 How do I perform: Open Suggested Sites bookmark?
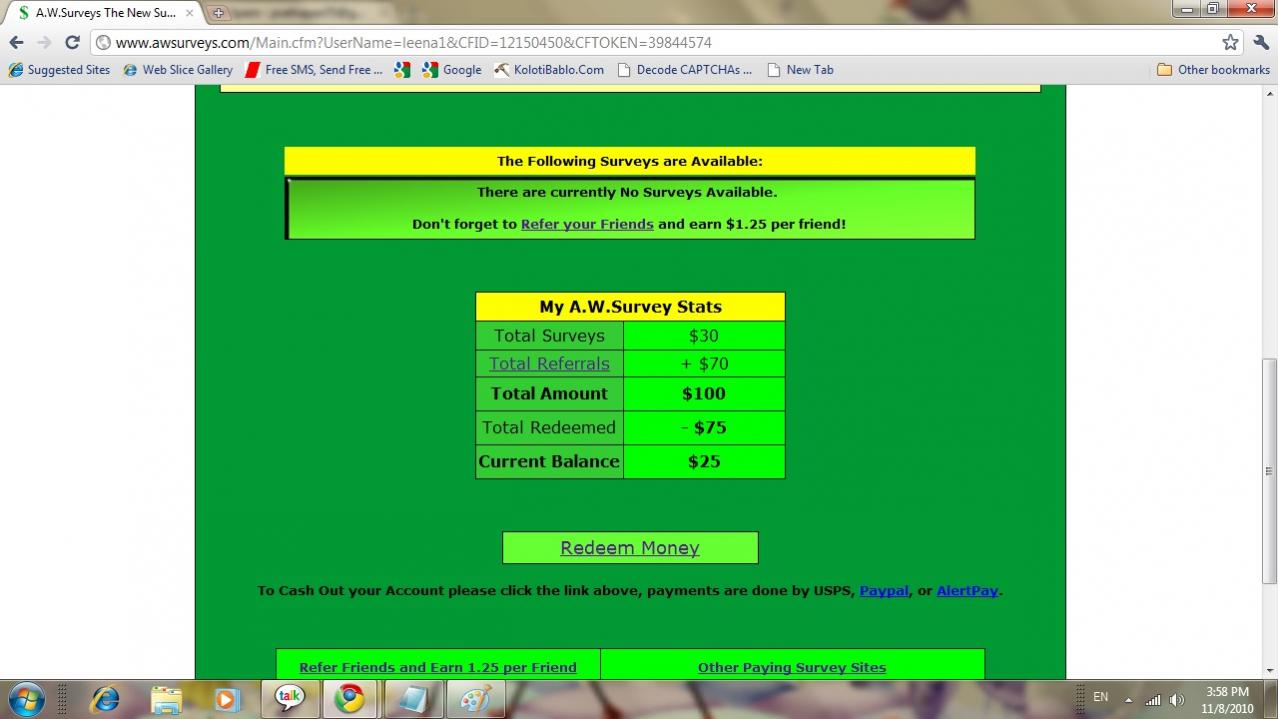click(59, 70)
